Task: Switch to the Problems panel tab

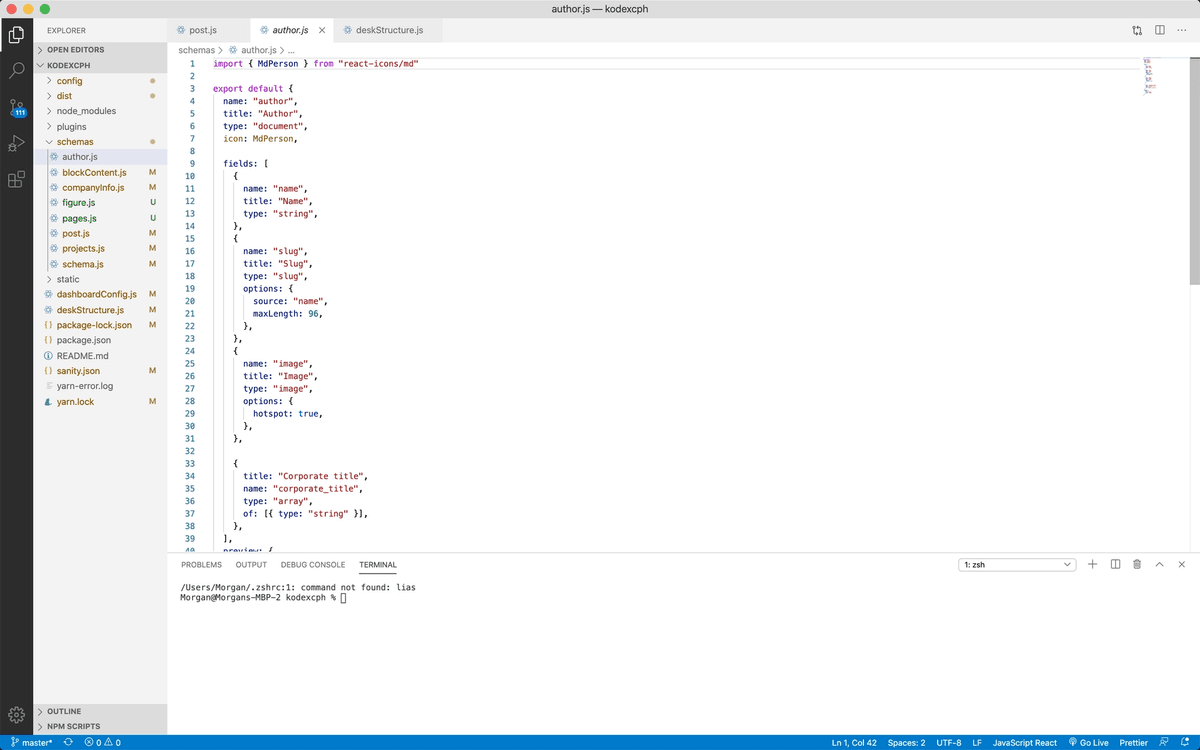Action: click(201, 565)
